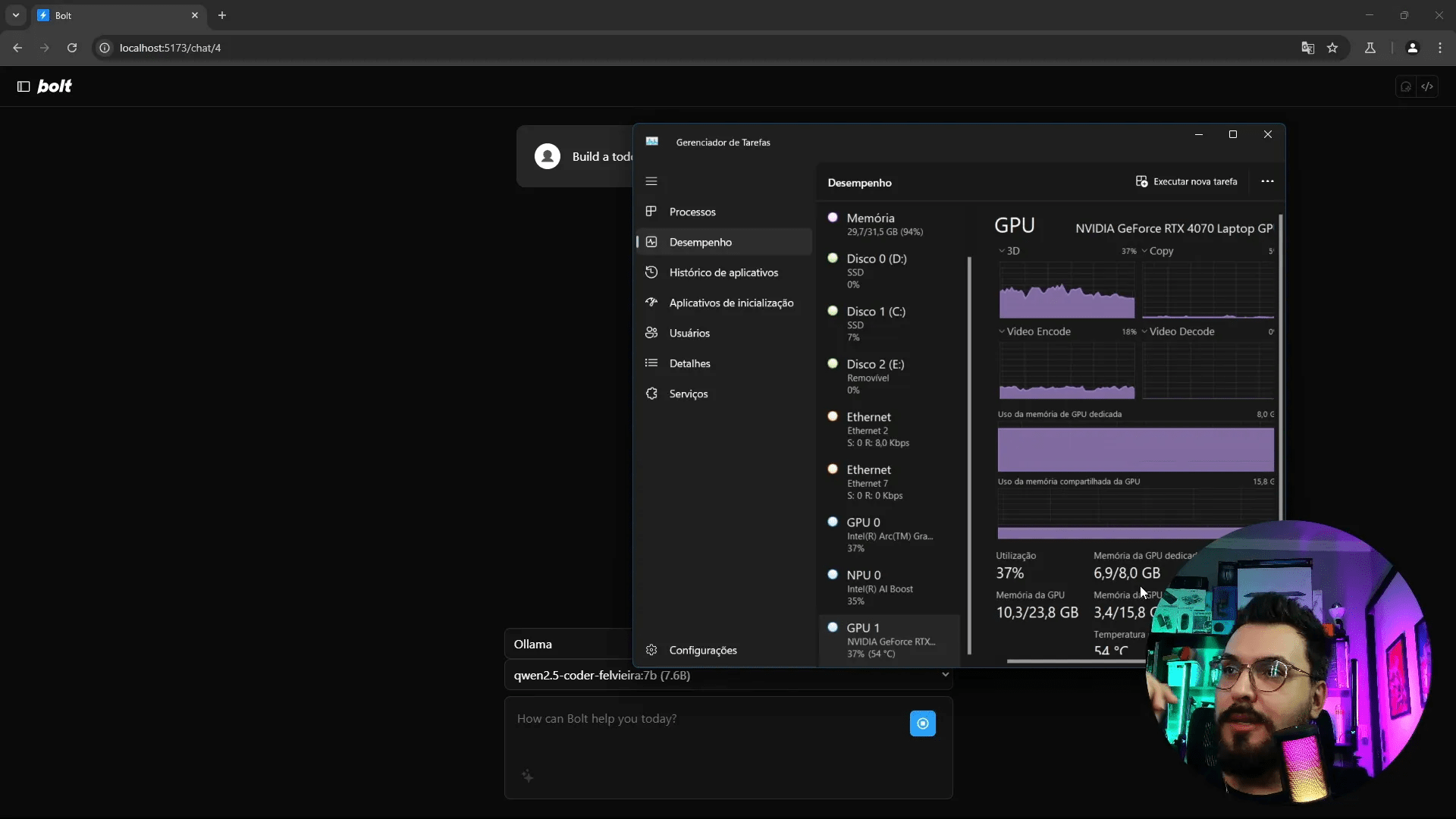Open Chrome Labs flask icon

pos(1370,48)
